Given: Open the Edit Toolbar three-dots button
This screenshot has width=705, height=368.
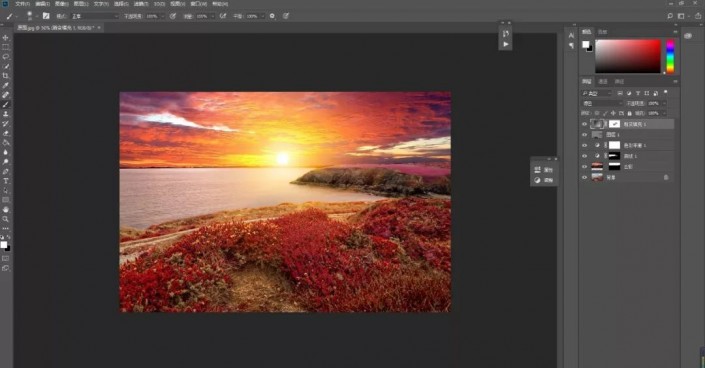Looking at the screenshot, I should click(x=6, y=229).
